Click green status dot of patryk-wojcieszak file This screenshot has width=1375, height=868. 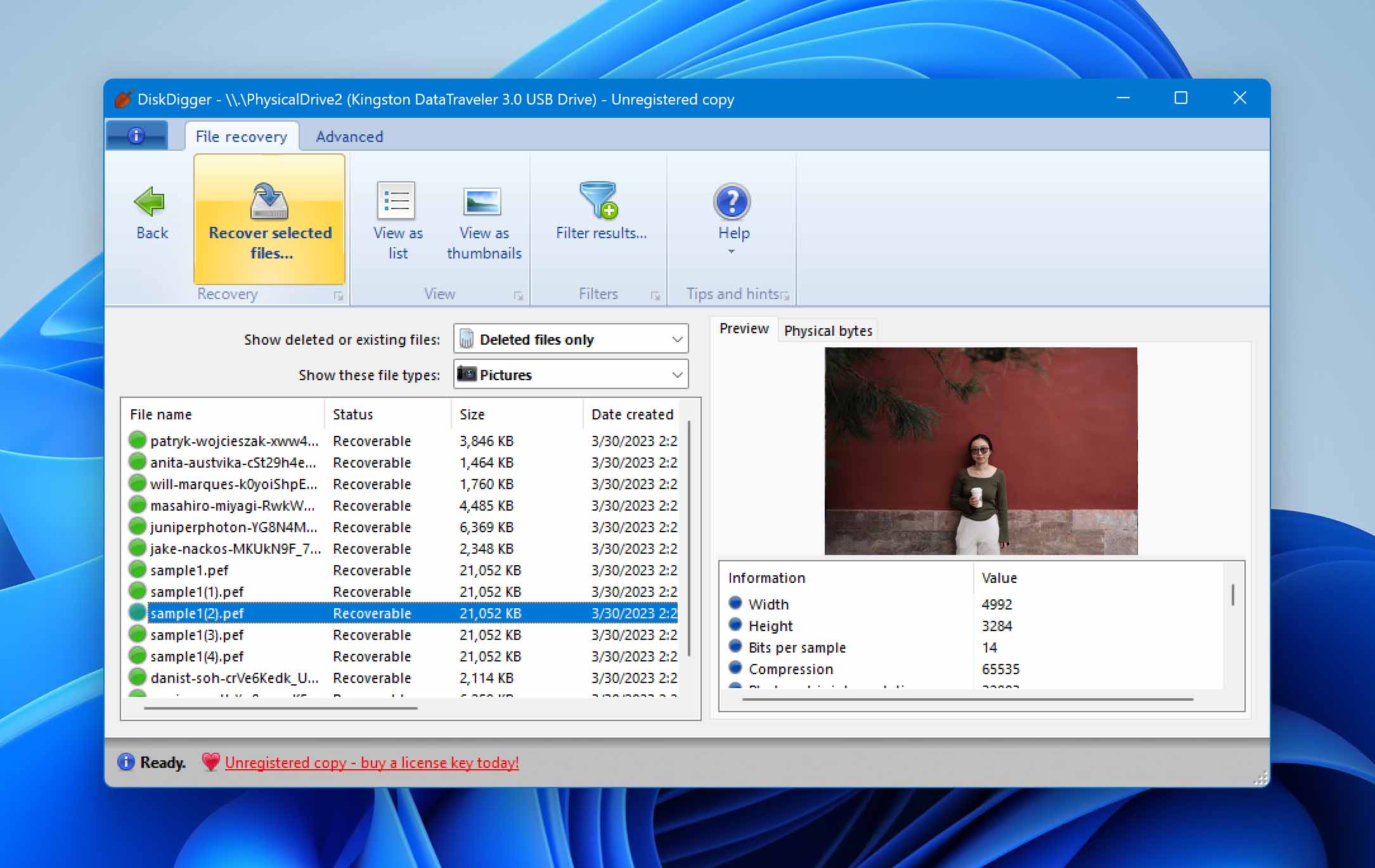pos(137,440)
